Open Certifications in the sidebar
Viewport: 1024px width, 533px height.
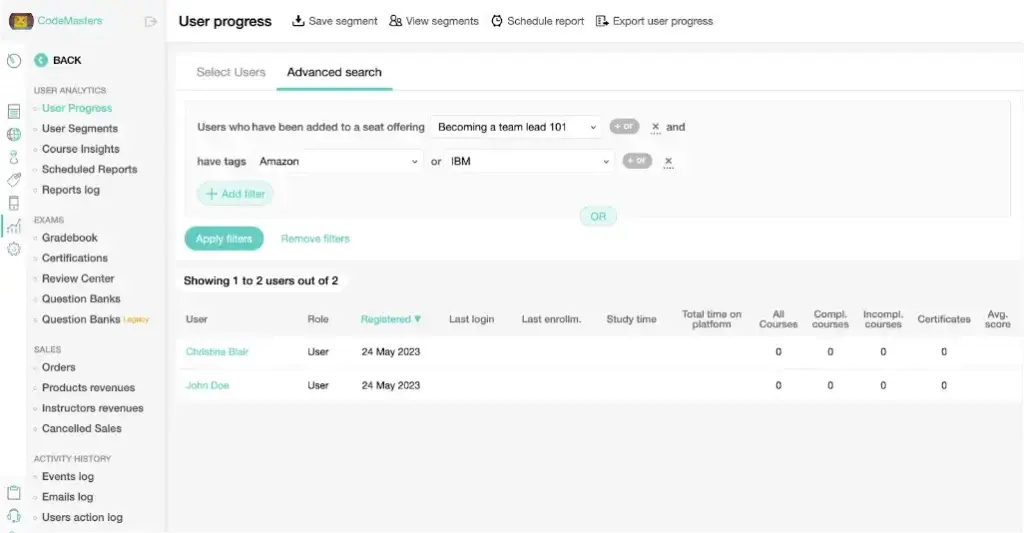point(75,258)
